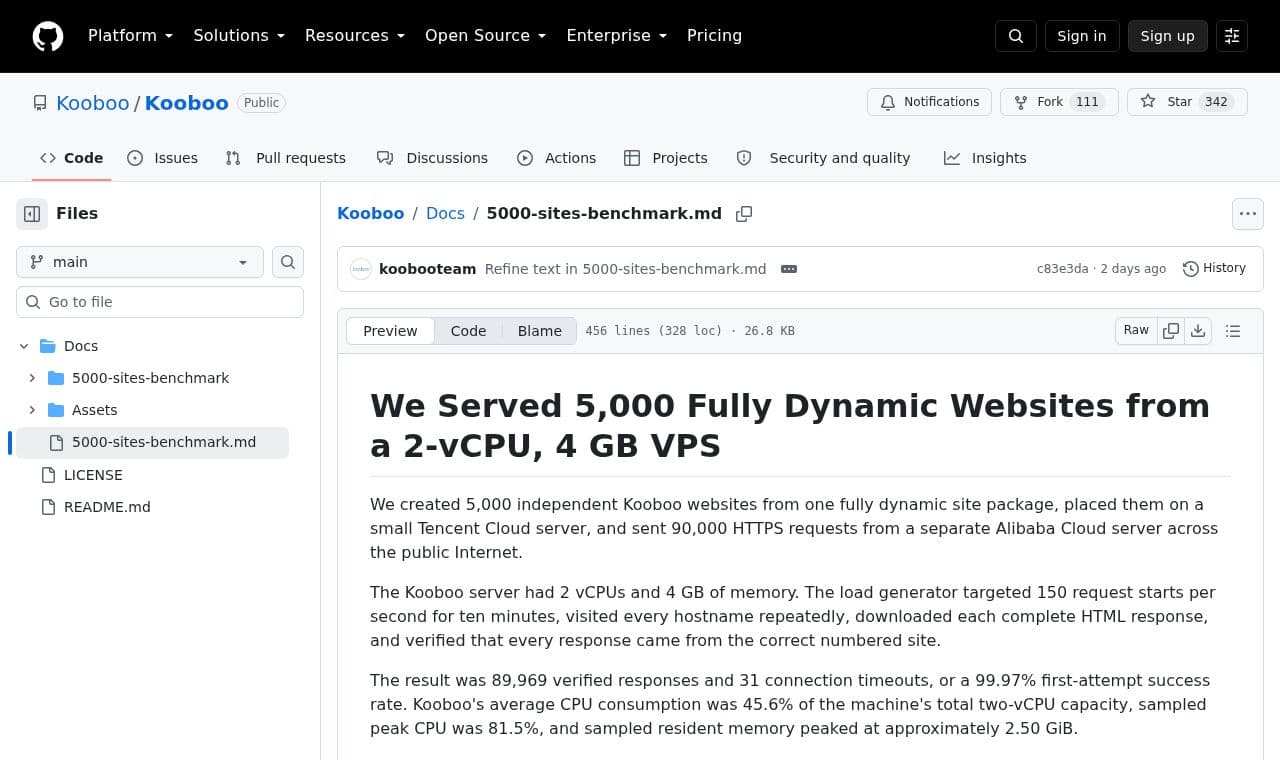Collapse the file tree side panel
The width and height of the screenshot is (1280, 760).
click(x=32, y=214)
